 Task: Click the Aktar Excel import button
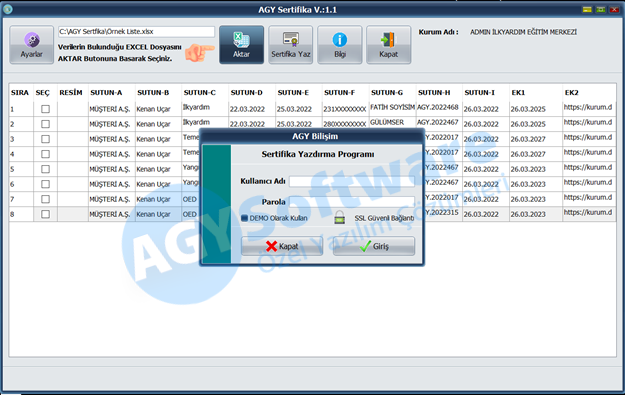(241, 45)
